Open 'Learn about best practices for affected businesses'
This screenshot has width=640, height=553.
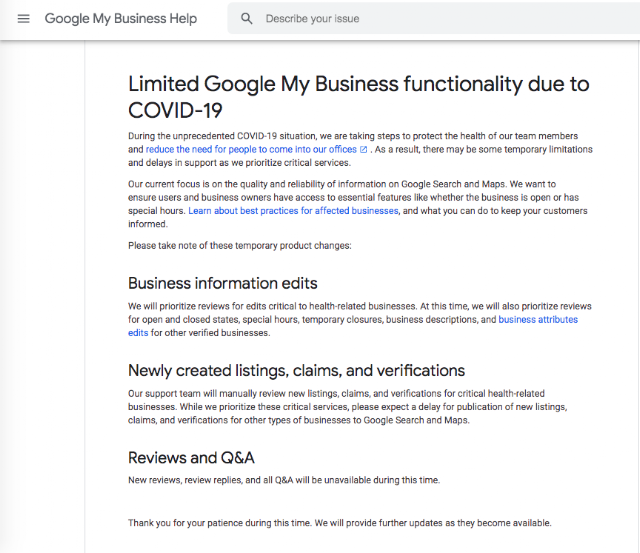[x=293, y=211]
